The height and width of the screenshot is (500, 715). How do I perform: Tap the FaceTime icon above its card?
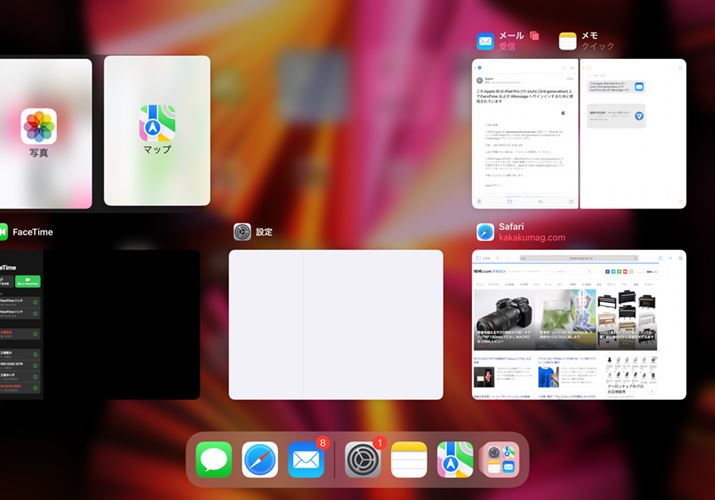coord(3,232)
